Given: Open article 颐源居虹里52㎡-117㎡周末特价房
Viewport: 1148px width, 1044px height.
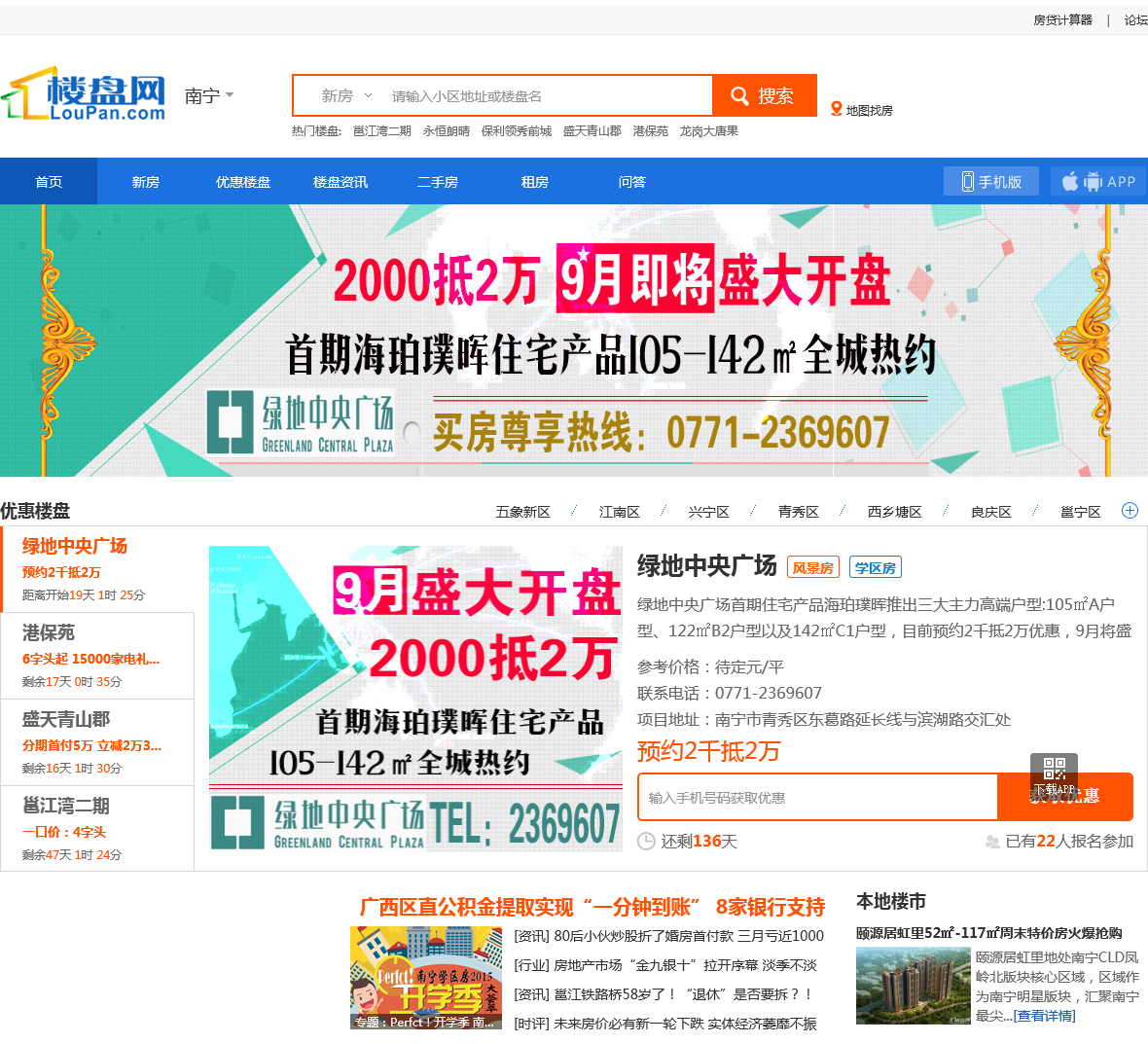Looking at the screenshot, I should click(x=989, y=933).
